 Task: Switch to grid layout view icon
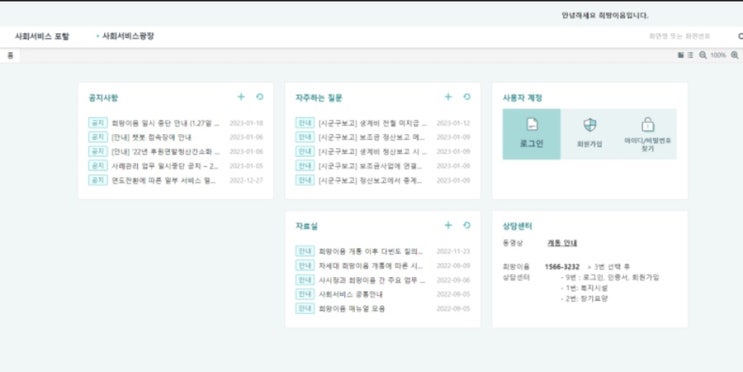click(x=681, y=55)
